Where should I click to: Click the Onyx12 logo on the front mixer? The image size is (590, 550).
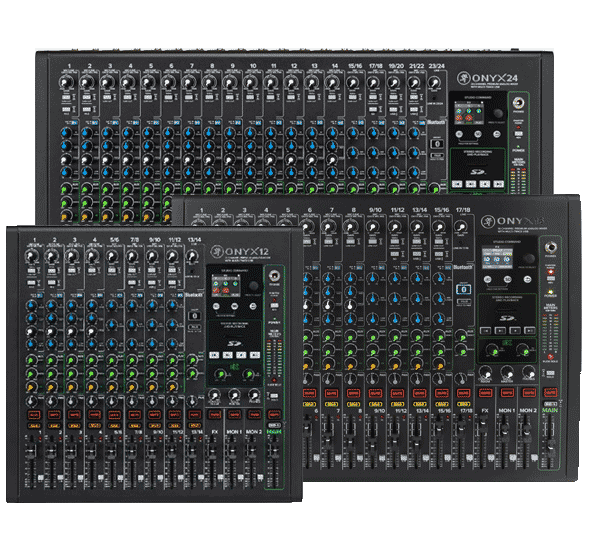[x=240, y=251]
